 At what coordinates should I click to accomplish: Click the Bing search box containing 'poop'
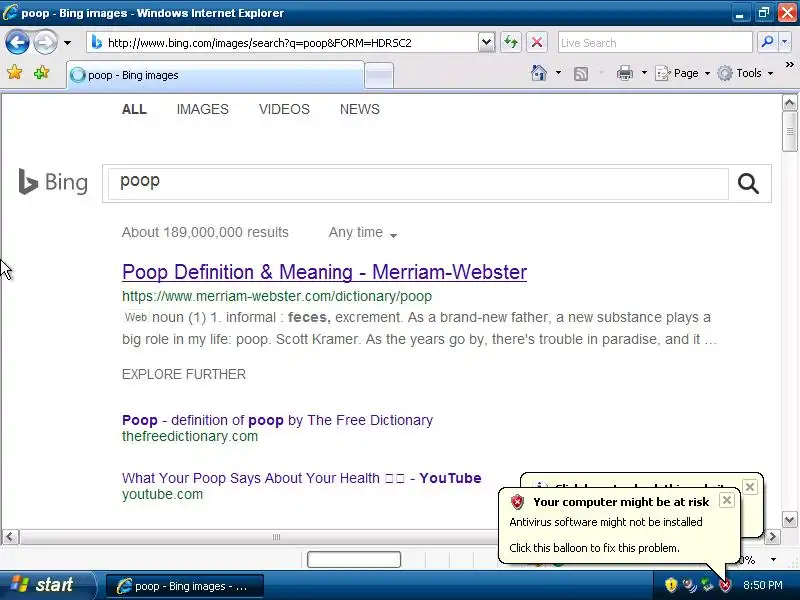(418, 183)
